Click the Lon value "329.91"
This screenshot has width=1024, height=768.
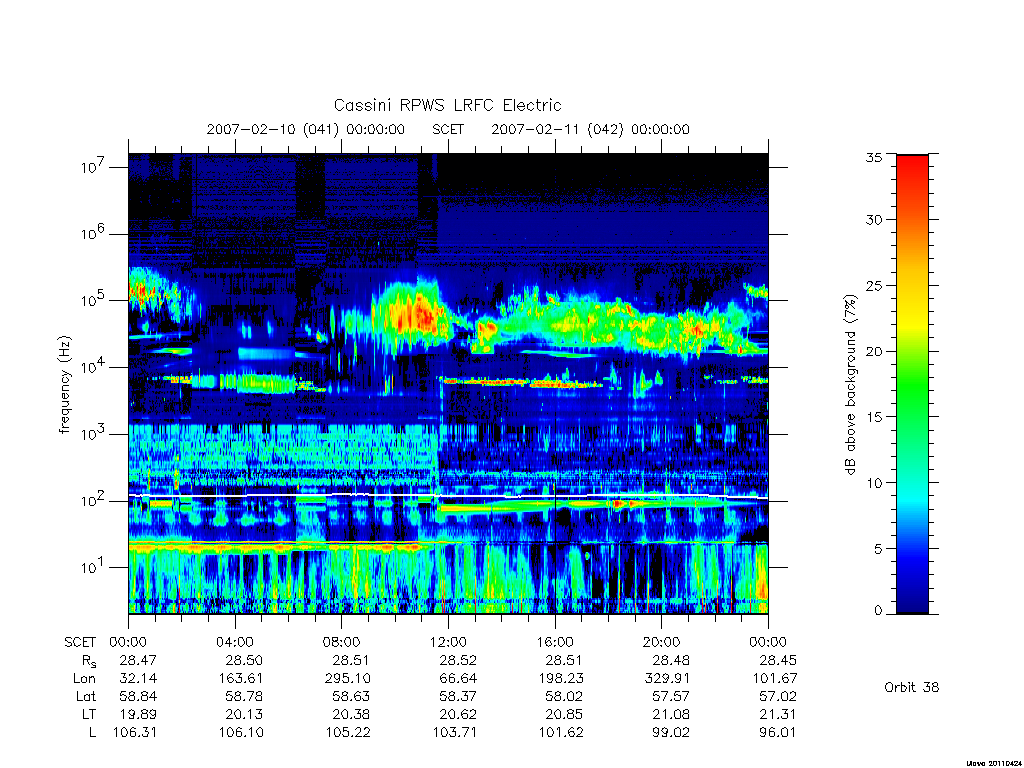pyautogui.click(x=667, y=679)
